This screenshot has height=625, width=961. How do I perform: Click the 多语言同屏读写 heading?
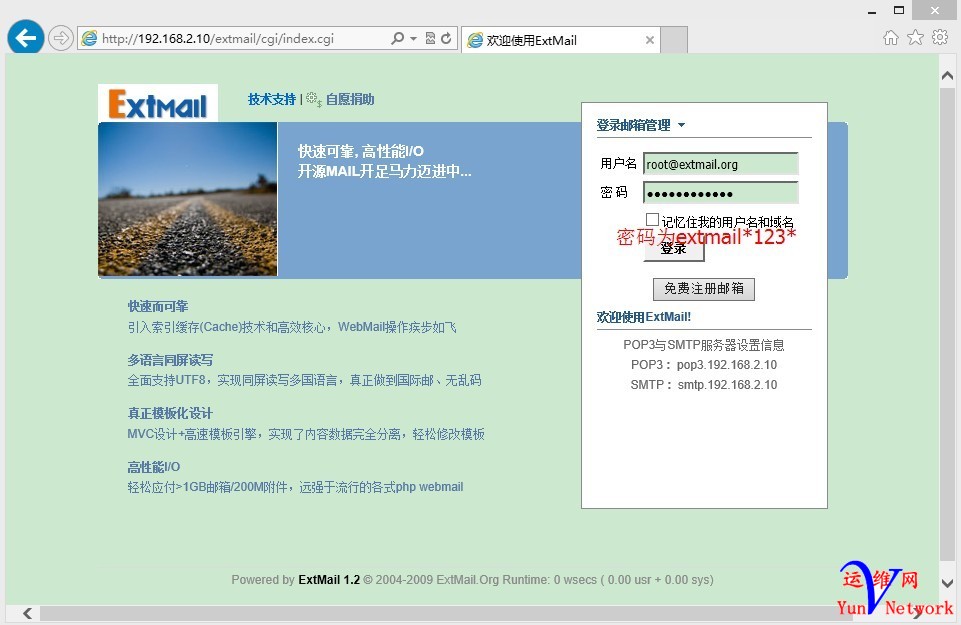coord(170,360)
